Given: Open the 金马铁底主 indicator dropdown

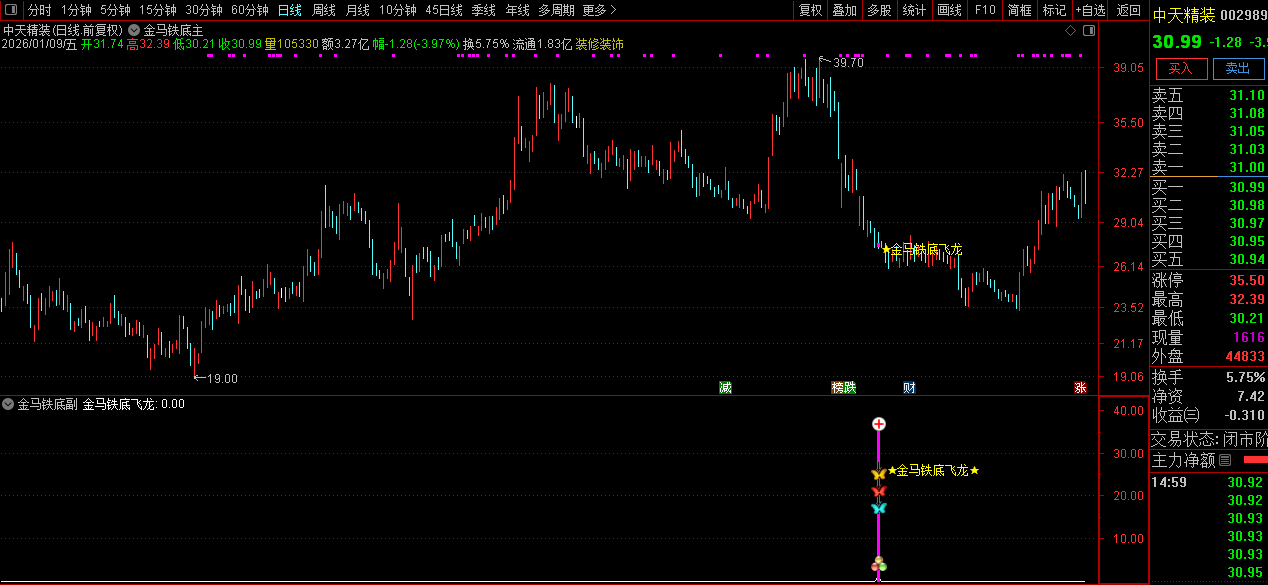Looking at the screenshot, I should click(134, 30).
